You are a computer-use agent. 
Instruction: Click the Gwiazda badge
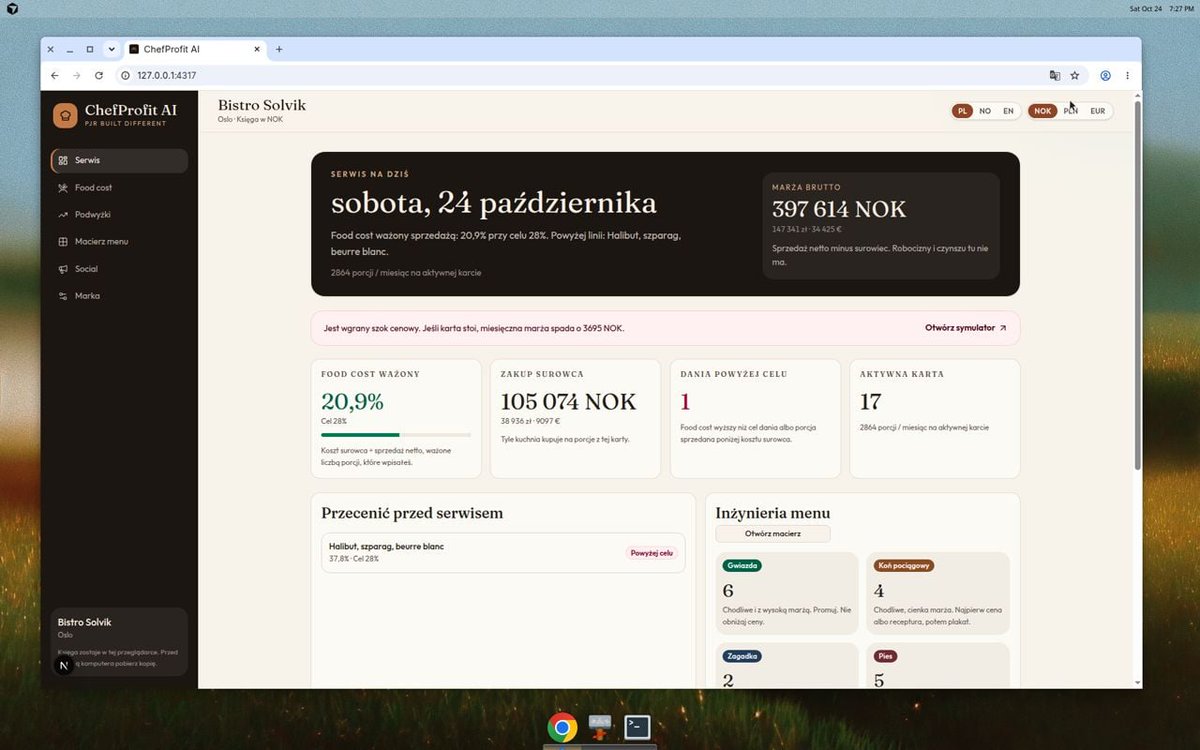click(743, 566)
